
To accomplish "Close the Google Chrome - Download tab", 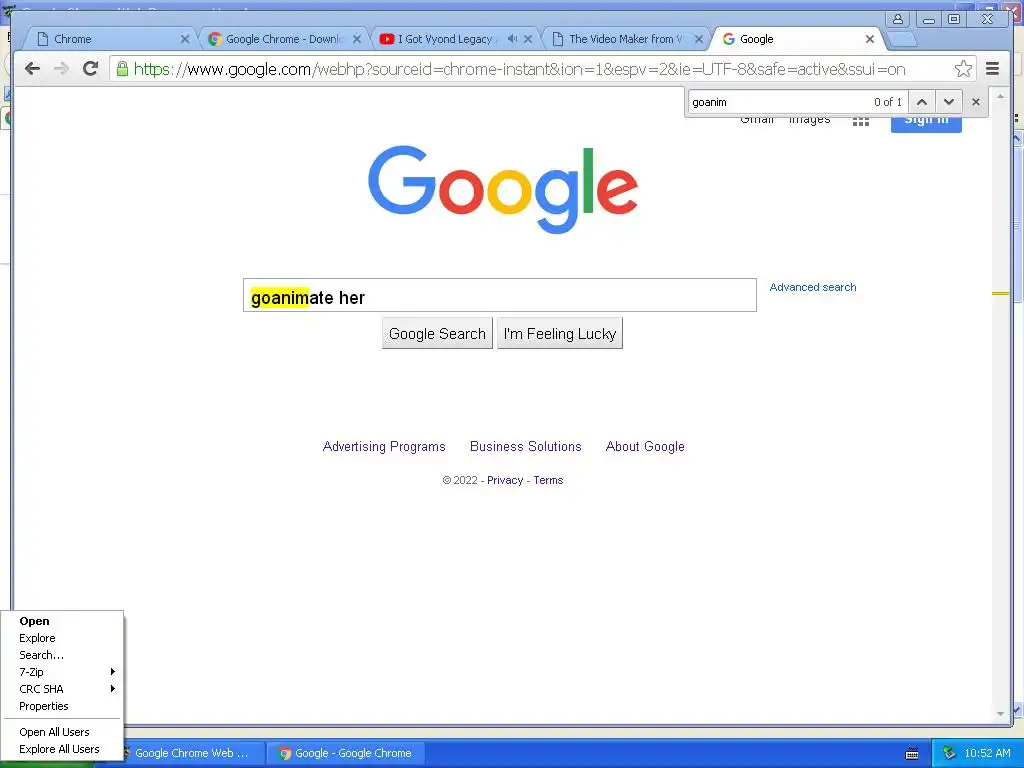I will (x=357, y=39).
